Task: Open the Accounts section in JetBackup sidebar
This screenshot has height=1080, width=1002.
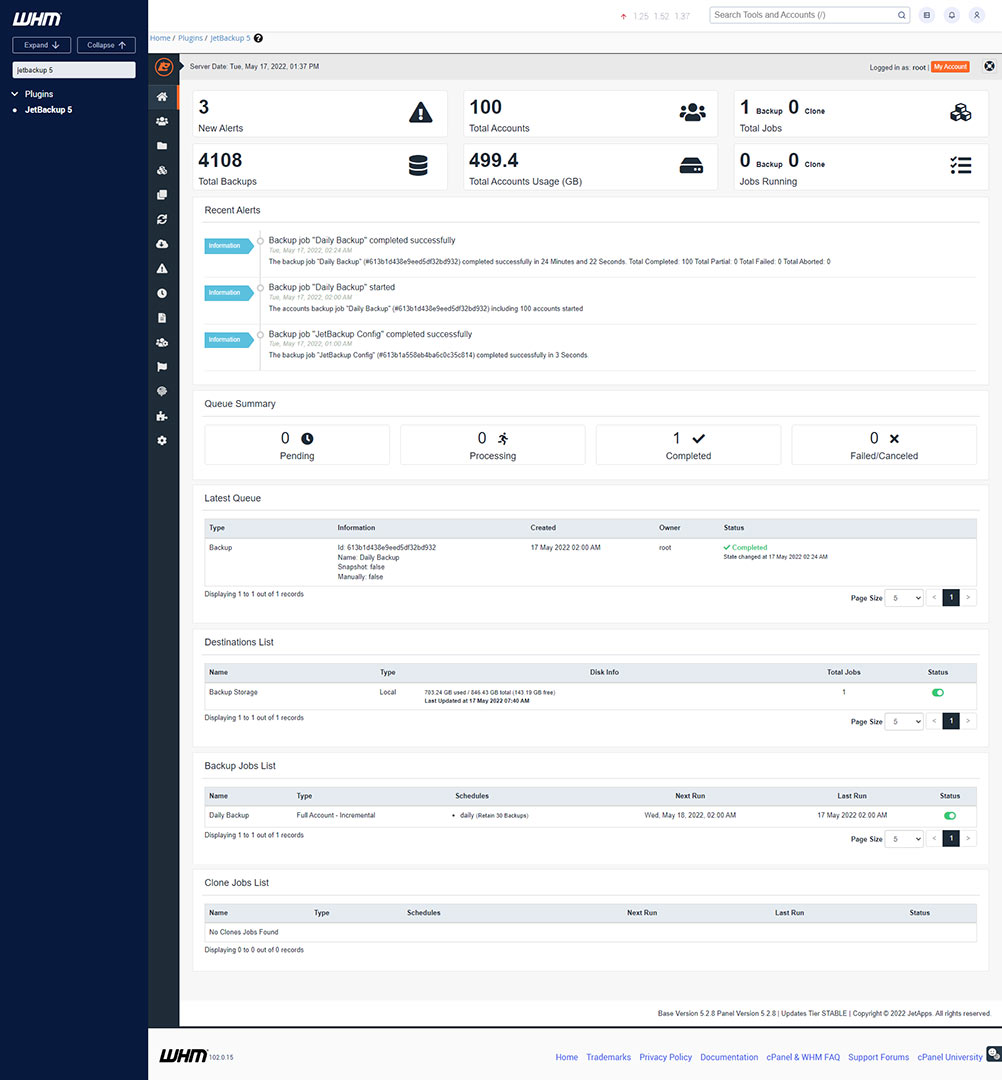Action: [x=162, y=121]
